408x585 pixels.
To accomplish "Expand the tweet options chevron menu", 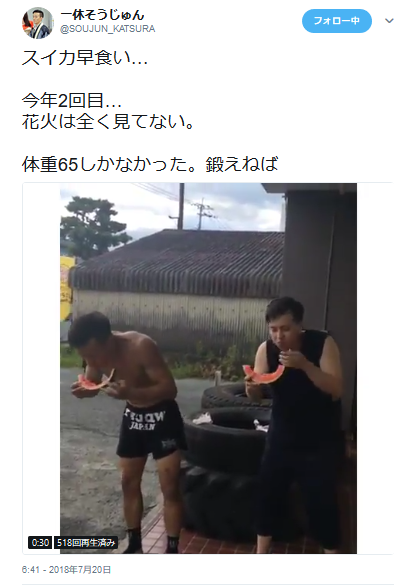I will (x=389, y=21).
